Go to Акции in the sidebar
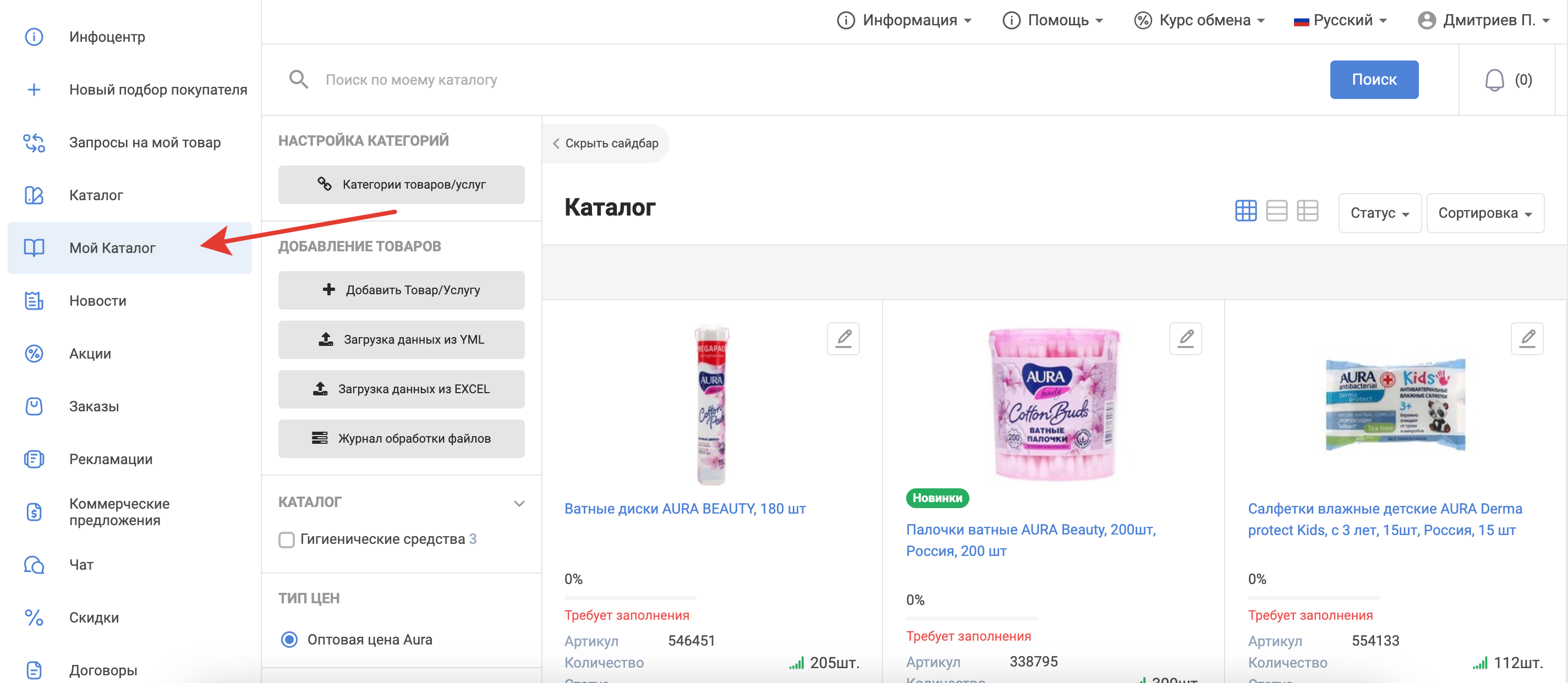 tap(90, 354)
